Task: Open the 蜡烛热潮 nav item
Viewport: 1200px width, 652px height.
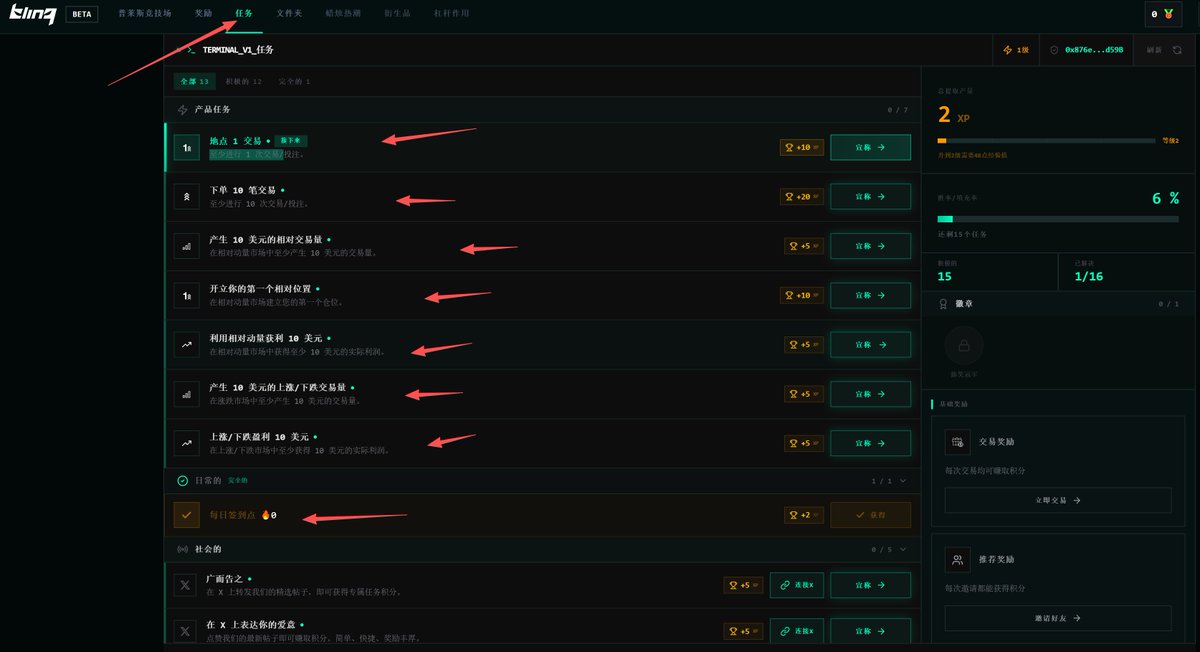Action: tap(343, 14)
